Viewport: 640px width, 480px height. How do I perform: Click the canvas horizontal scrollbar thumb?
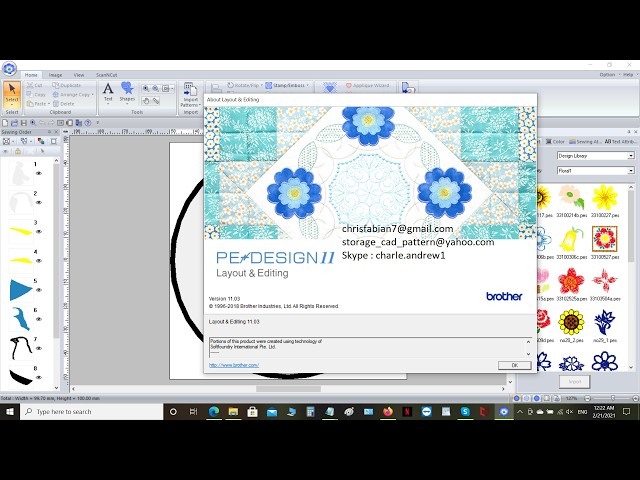(288, 389)
